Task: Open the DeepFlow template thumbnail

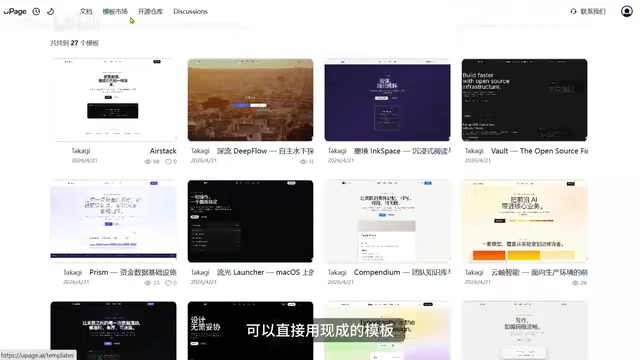Action: click(x=250, y=100)
